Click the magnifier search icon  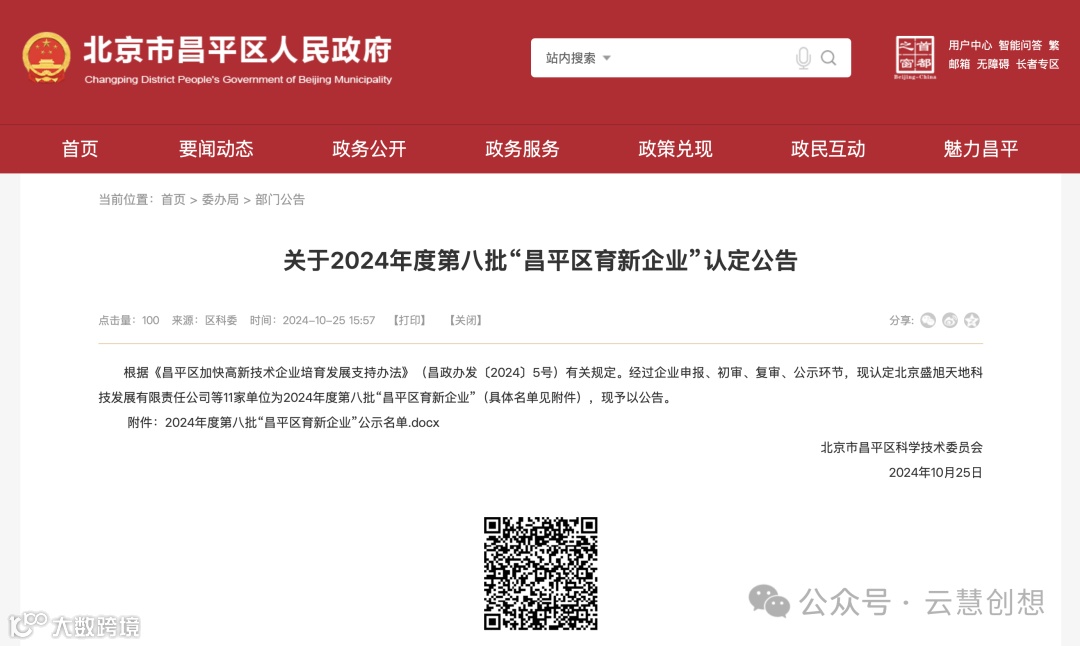[829, 58]
